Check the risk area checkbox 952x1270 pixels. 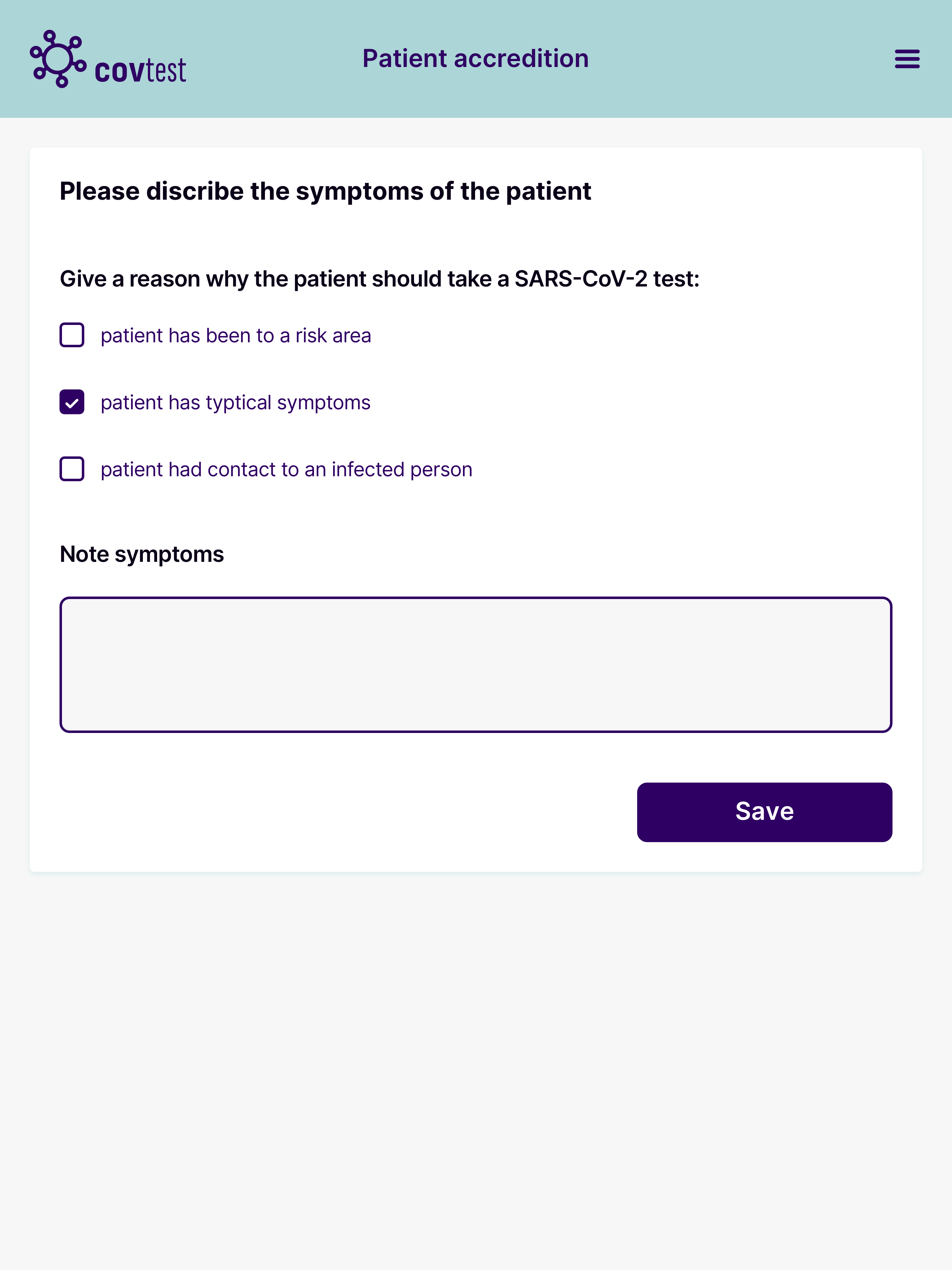pos(72,335)
